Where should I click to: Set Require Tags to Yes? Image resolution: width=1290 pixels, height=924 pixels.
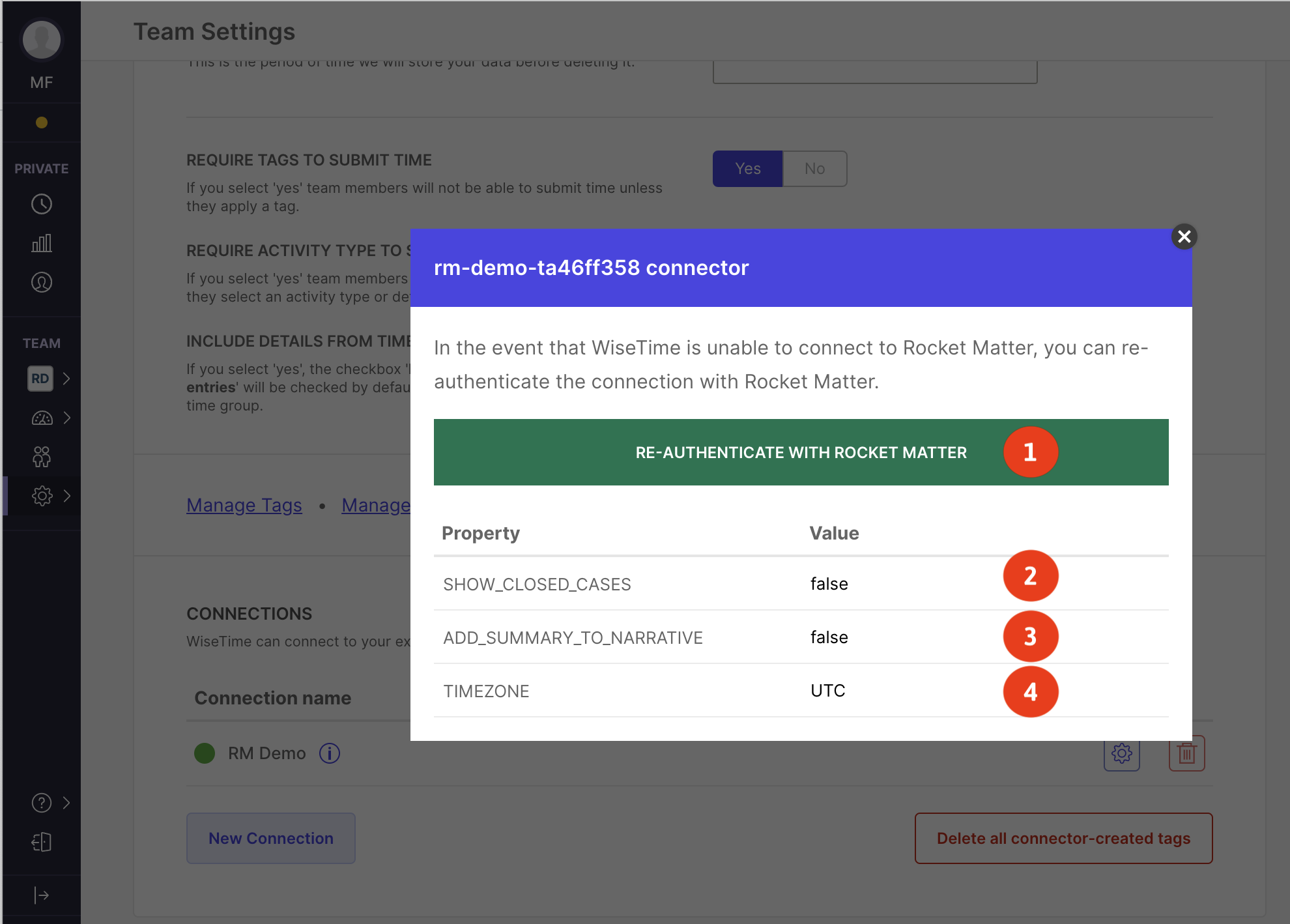click(x=747, y=169)
